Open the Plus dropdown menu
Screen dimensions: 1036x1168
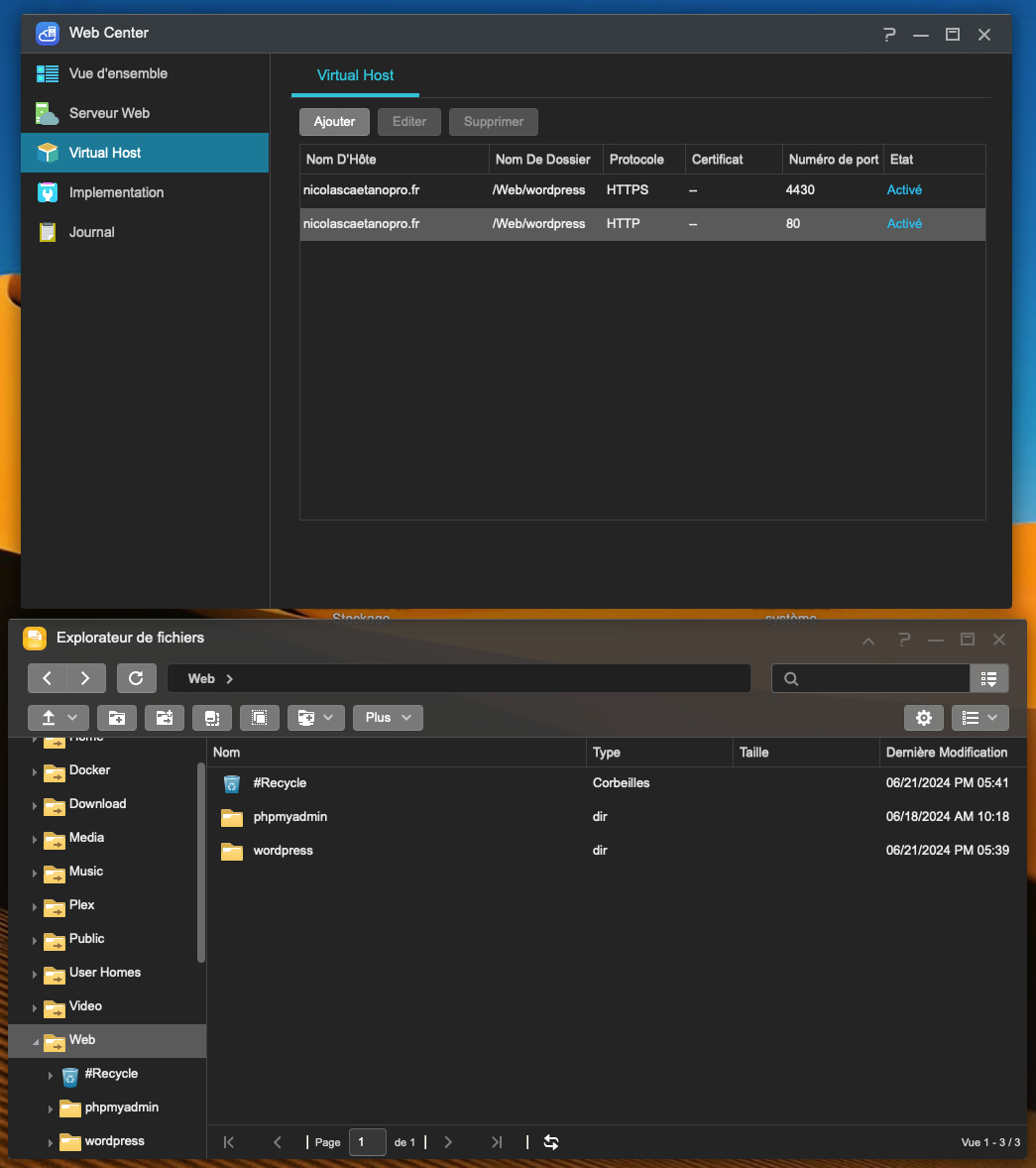pyautogui.click(x=388, y=718)
